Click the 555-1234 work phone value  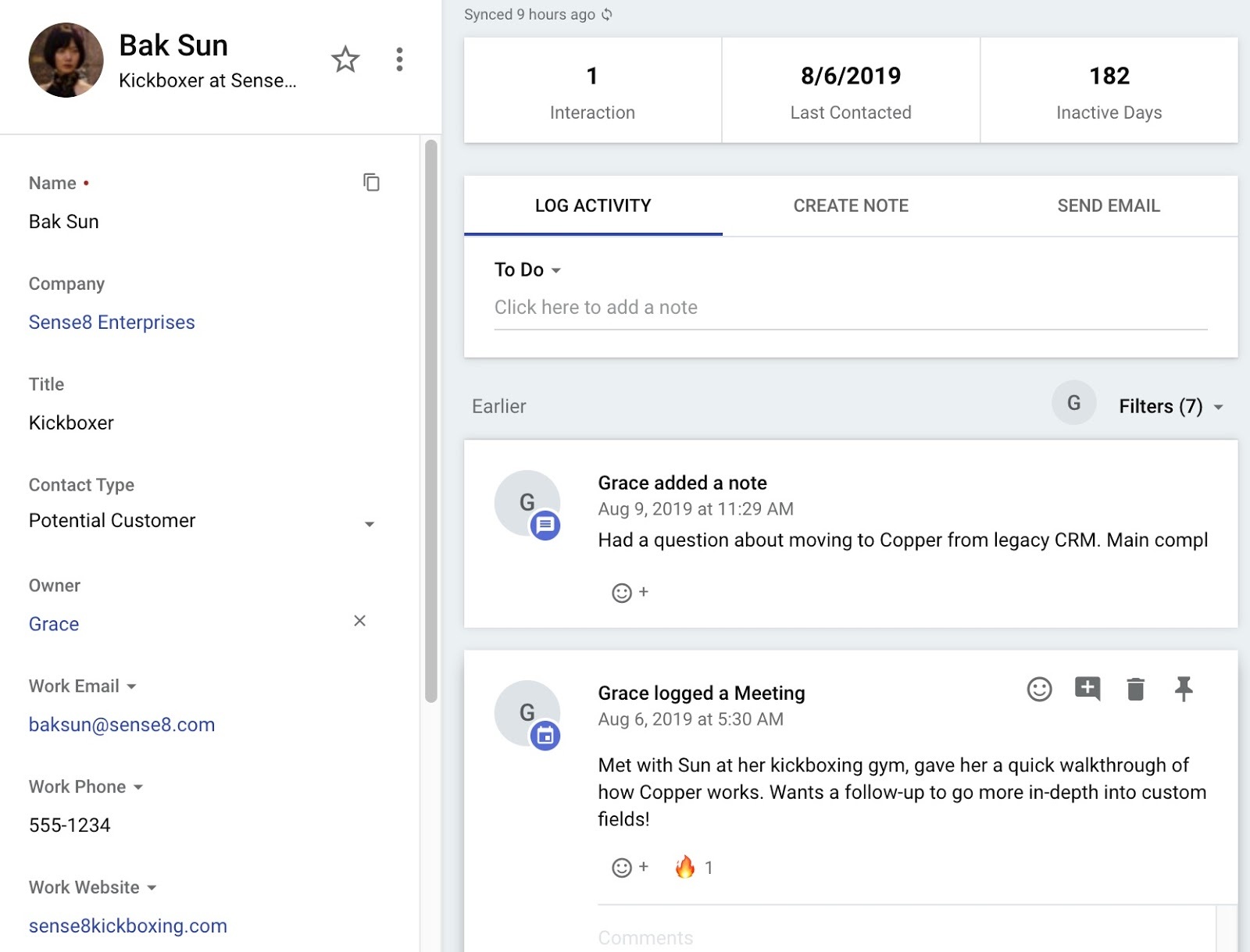(70, 825)
